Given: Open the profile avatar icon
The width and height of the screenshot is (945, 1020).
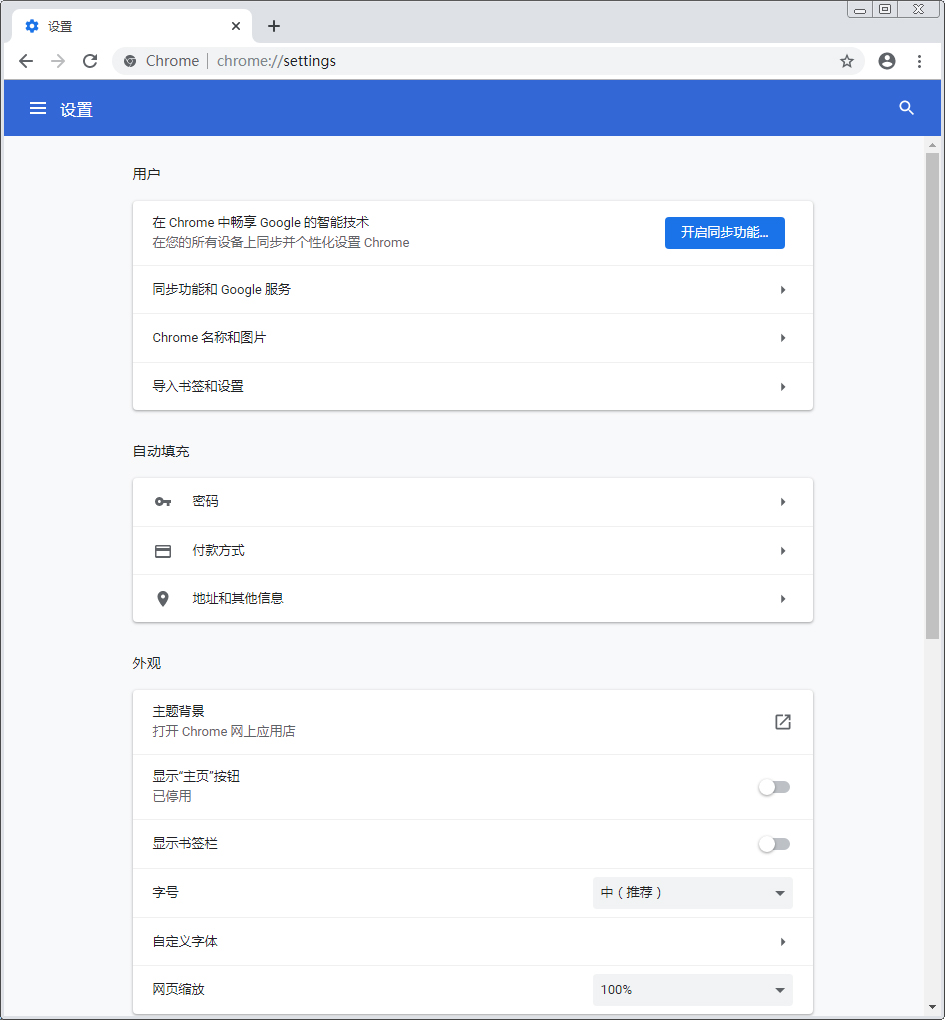Looking at the screenshot, I should coord(886,61).
